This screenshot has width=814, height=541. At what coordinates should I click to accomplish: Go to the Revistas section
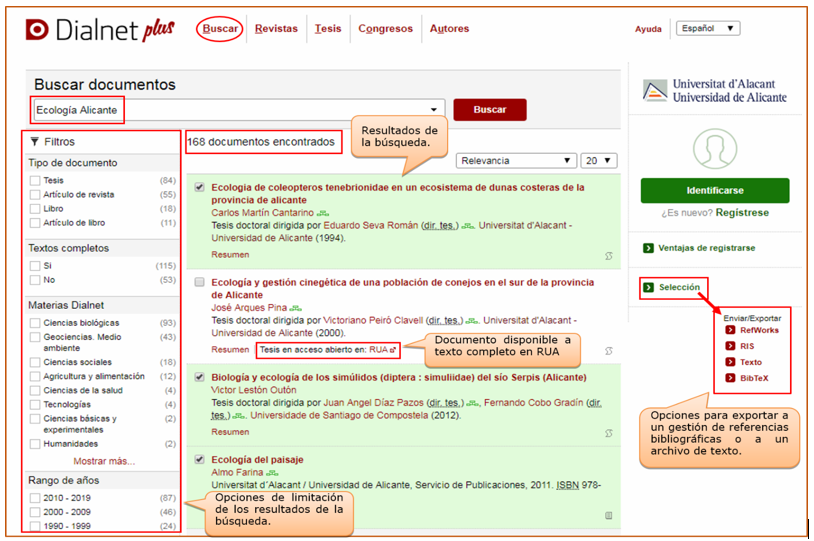tap(276, 29)
